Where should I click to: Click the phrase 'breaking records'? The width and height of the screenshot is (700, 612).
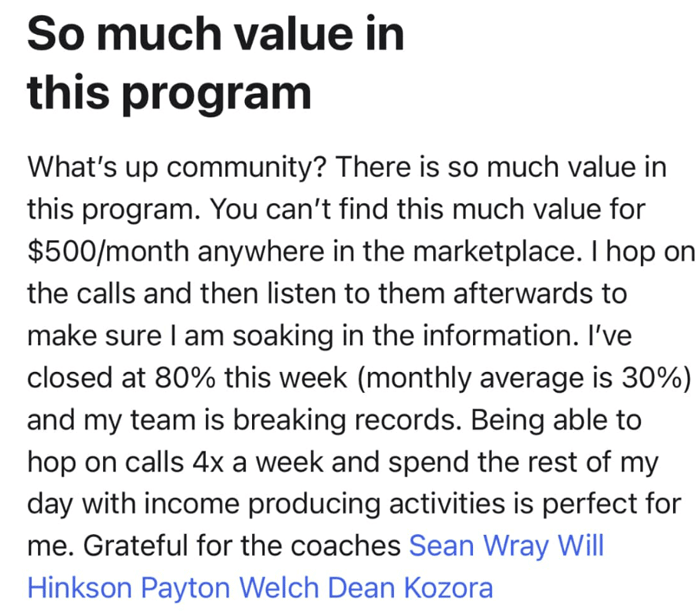[x=347, y=420]
